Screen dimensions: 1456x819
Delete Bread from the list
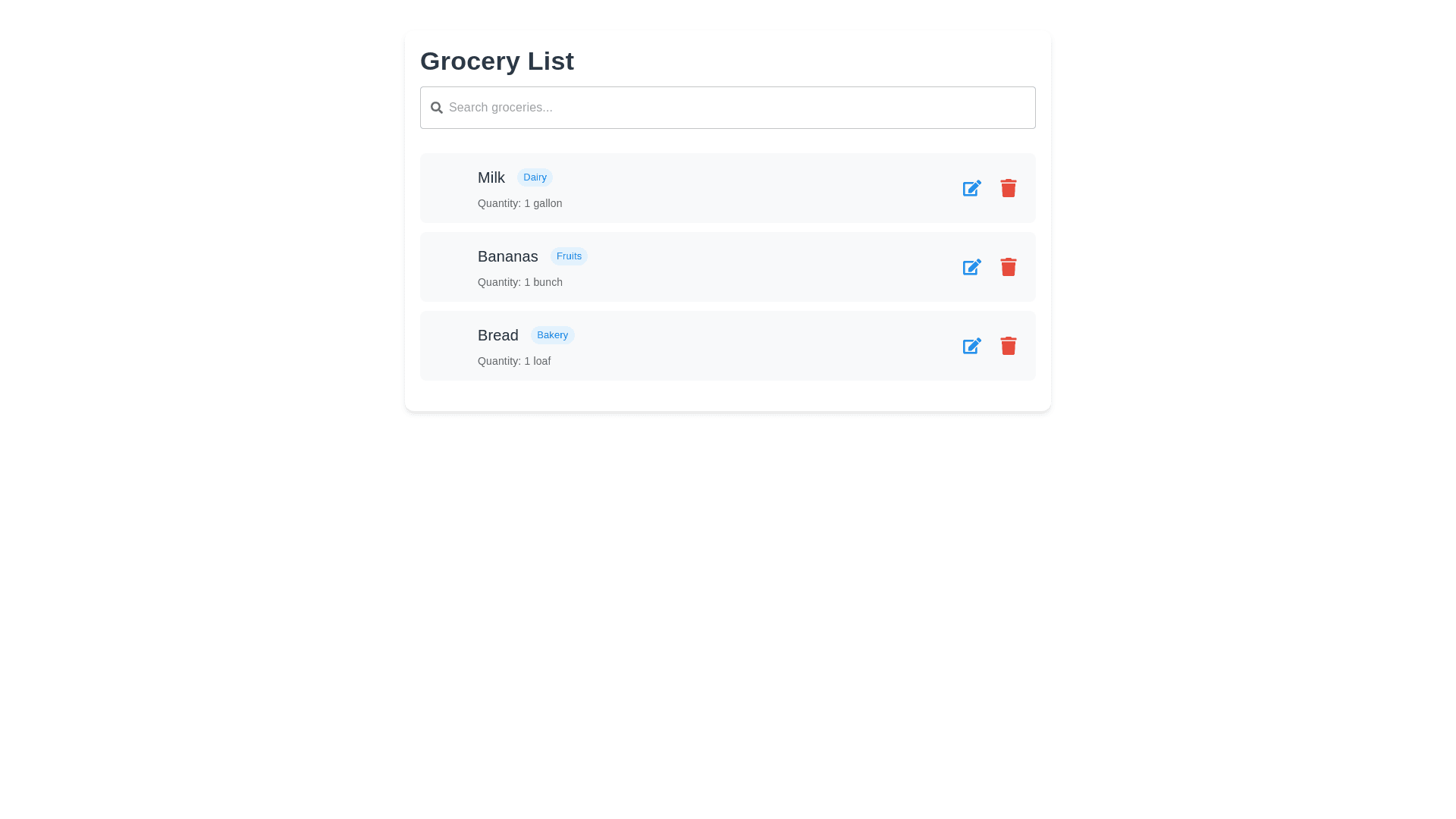[1008, 346]
